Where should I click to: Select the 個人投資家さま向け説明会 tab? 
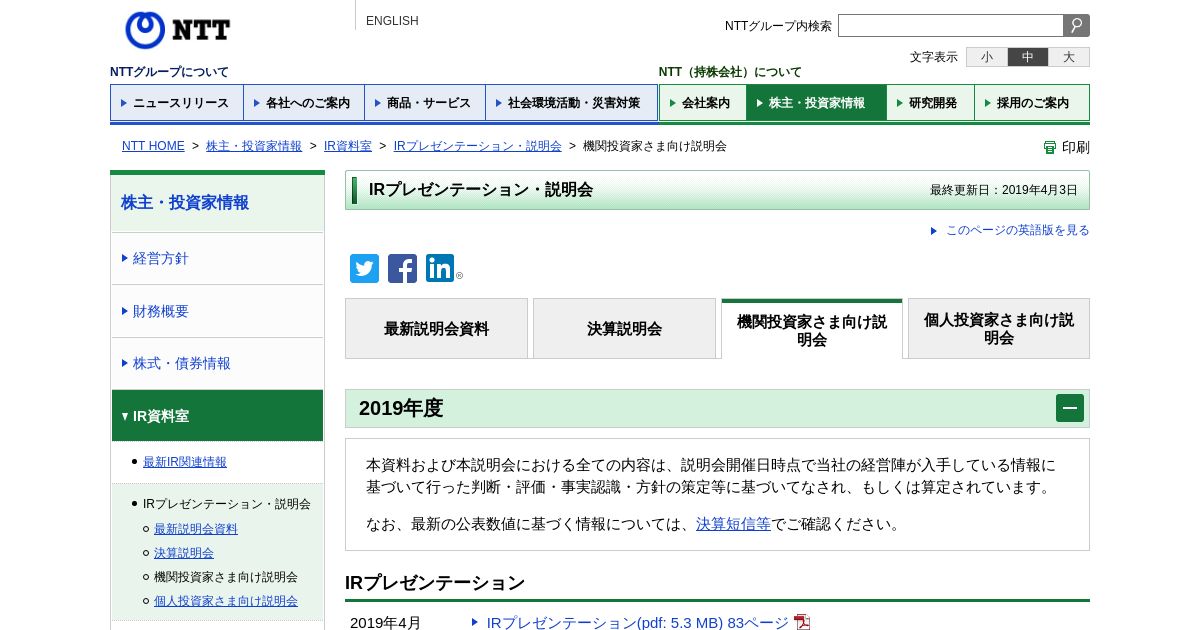point(999,328)
